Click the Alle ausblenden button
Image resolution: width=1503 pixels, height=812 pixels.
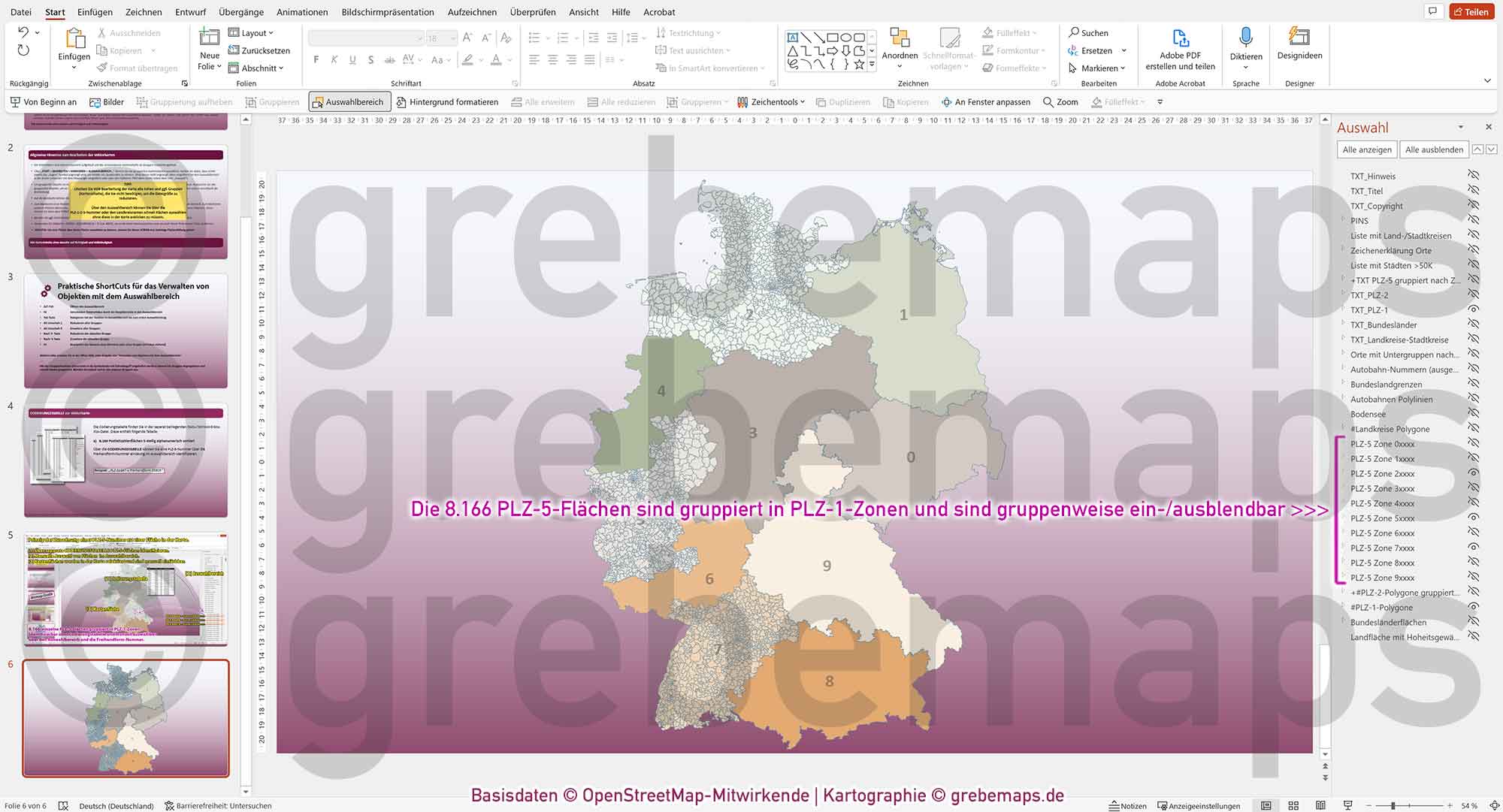tap(1434, 149)
